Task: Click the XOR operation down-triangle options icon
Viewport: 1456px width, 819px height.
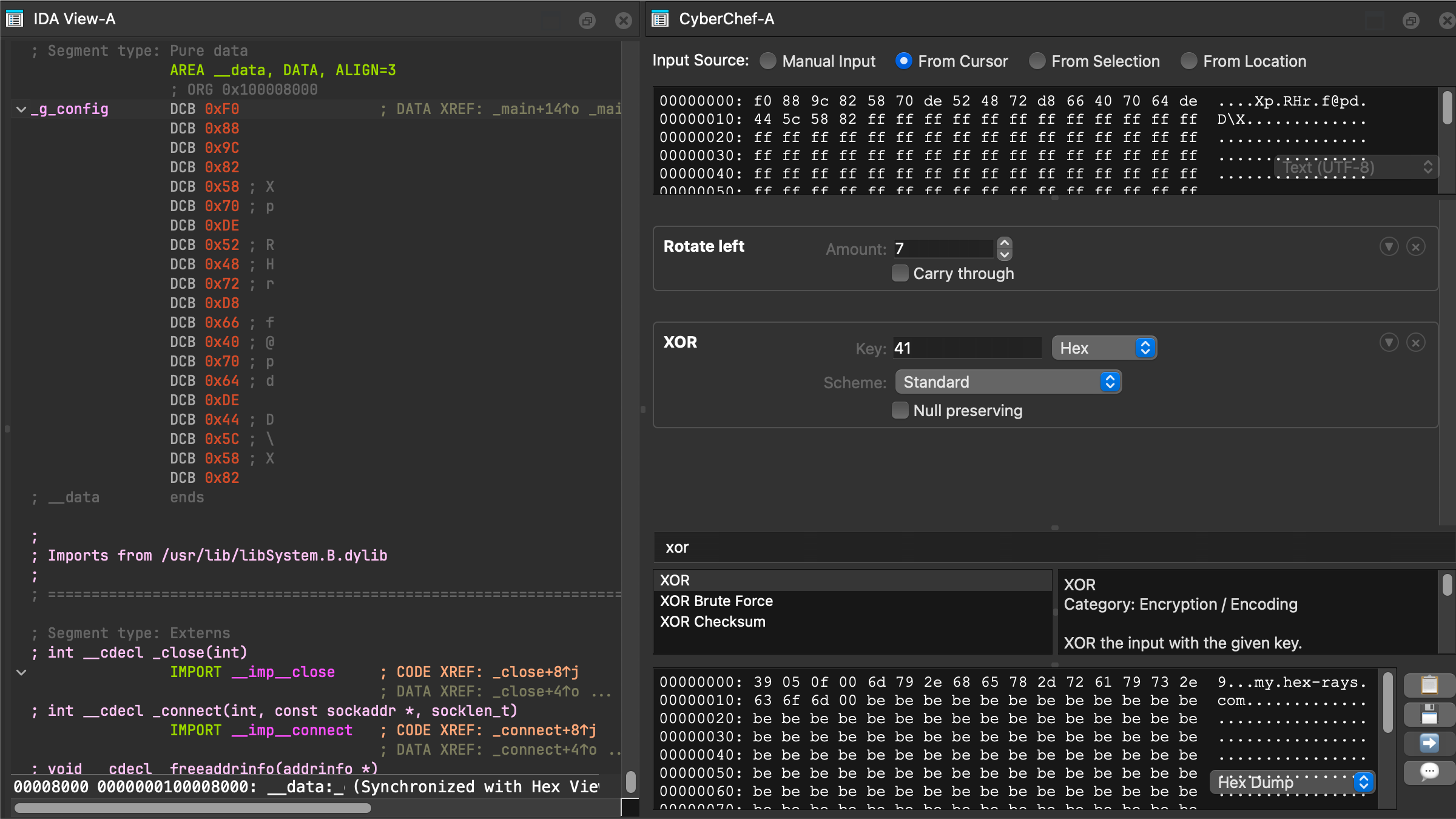Action: 1389,343
